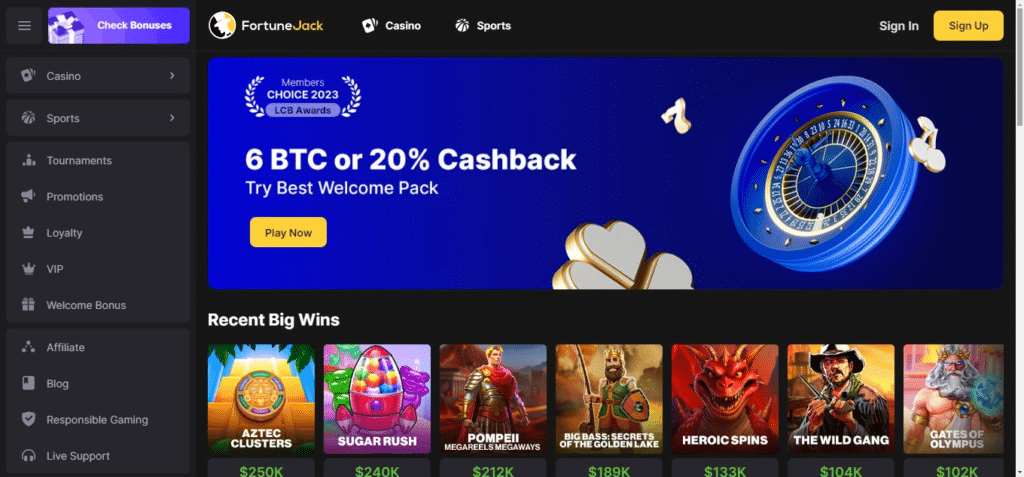The height and width of the screenshot is (477, 1024).
Task: Open the hamburger menu icon
Action: [x=24, y=25]
